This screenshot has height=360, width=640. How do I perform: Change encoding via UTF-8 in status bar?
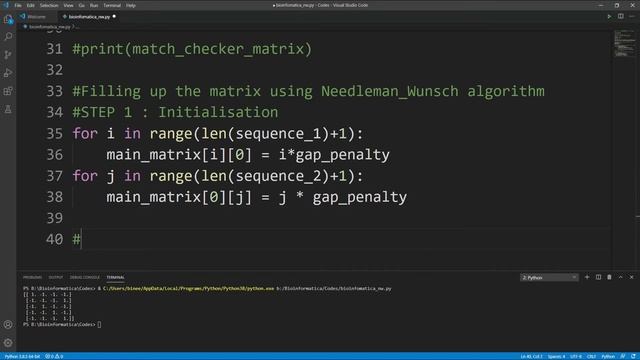[576, 356]
